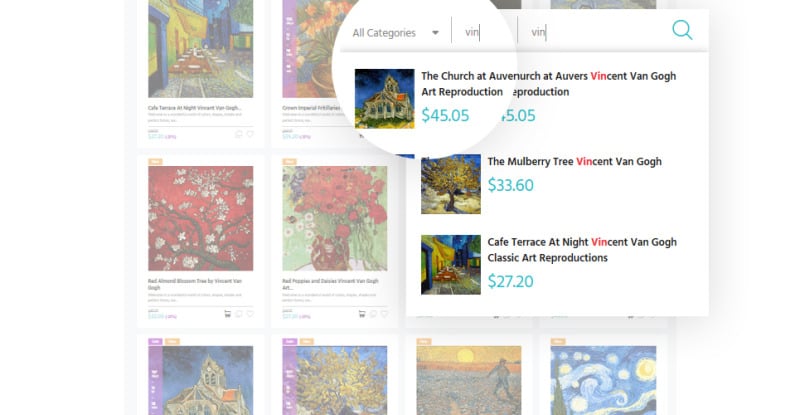
Task: Click comment icon on Red Almond Blossom card
Action: [239, 314]
